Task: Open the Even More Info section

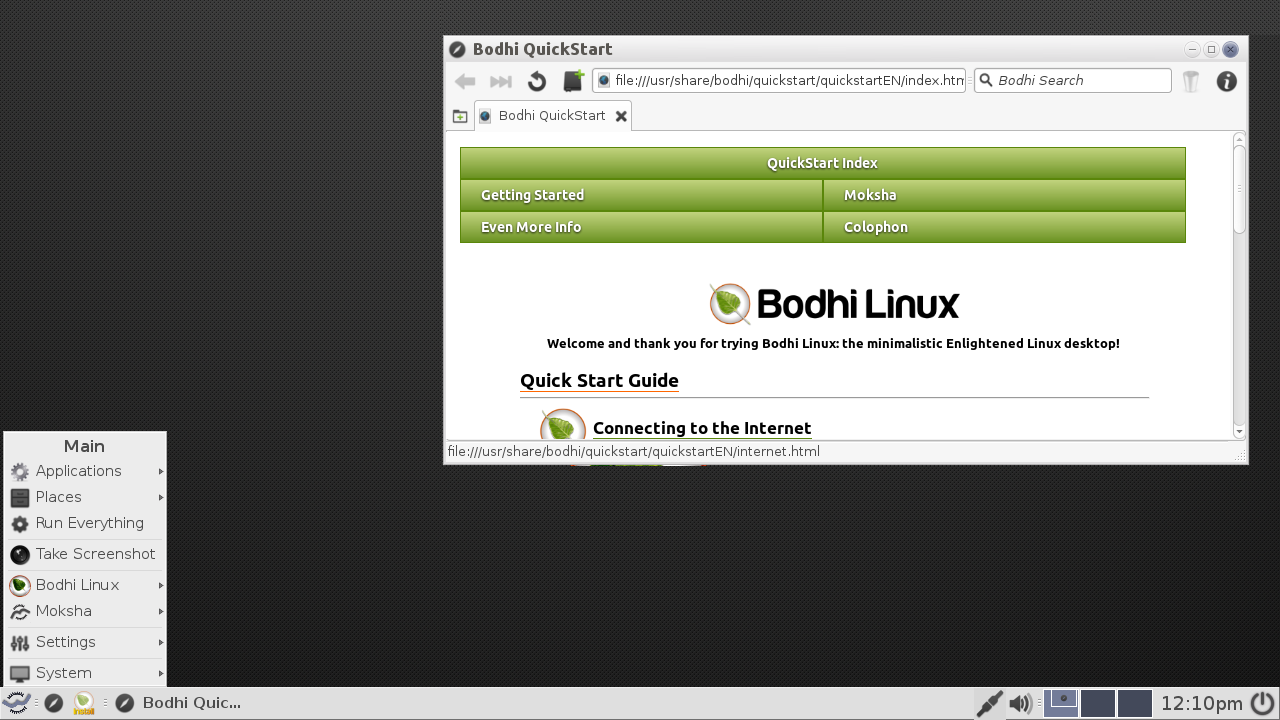Action: coord(641,227)
